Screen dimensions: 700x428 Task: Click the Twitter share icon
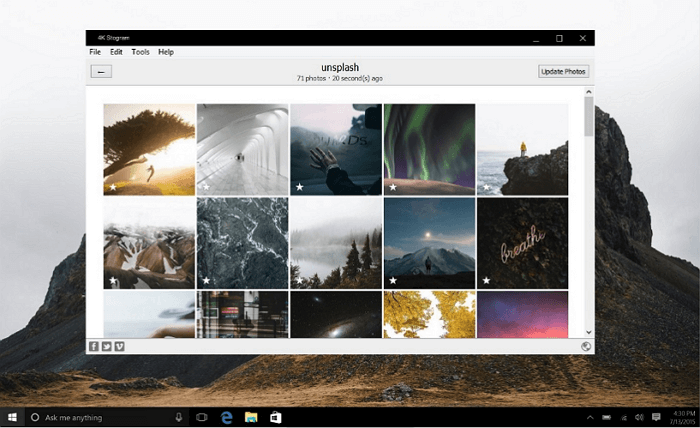[x=106, y=346]
